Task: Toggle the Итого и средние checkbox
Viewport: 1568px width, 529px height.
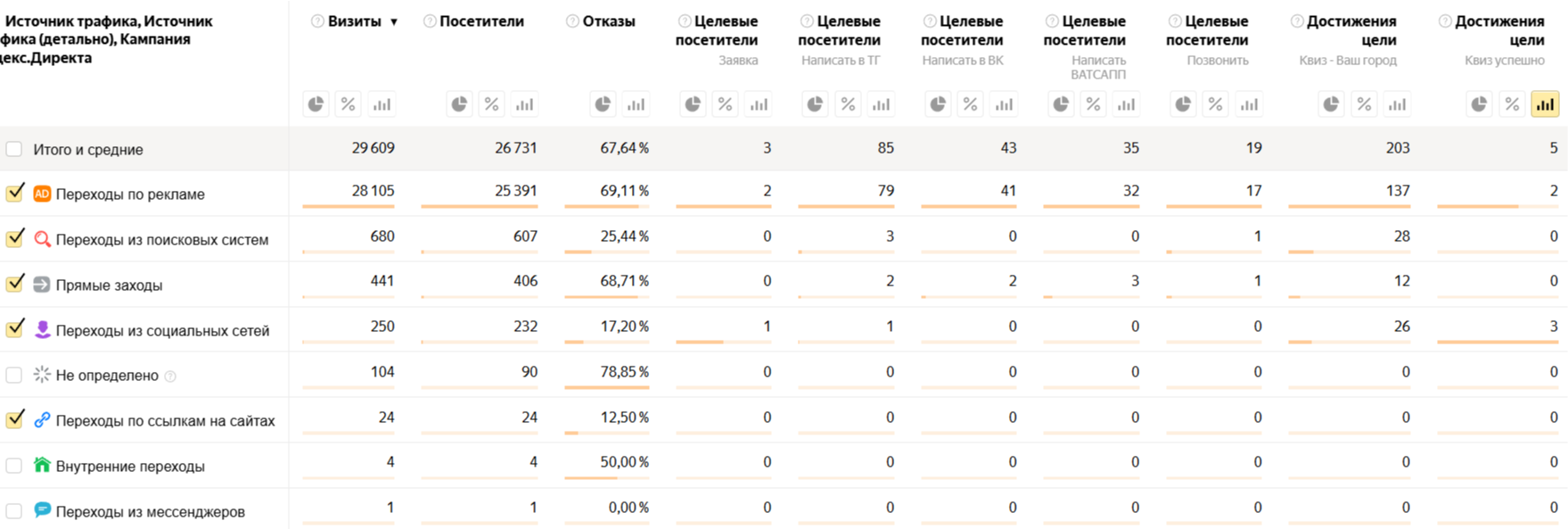Action: 14,149
